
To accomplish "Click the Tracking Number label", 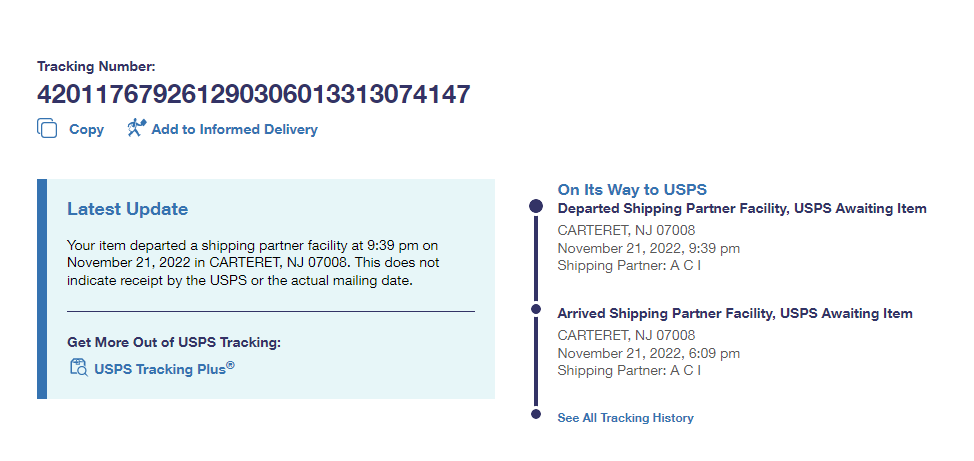I will (x=96, y=67).
